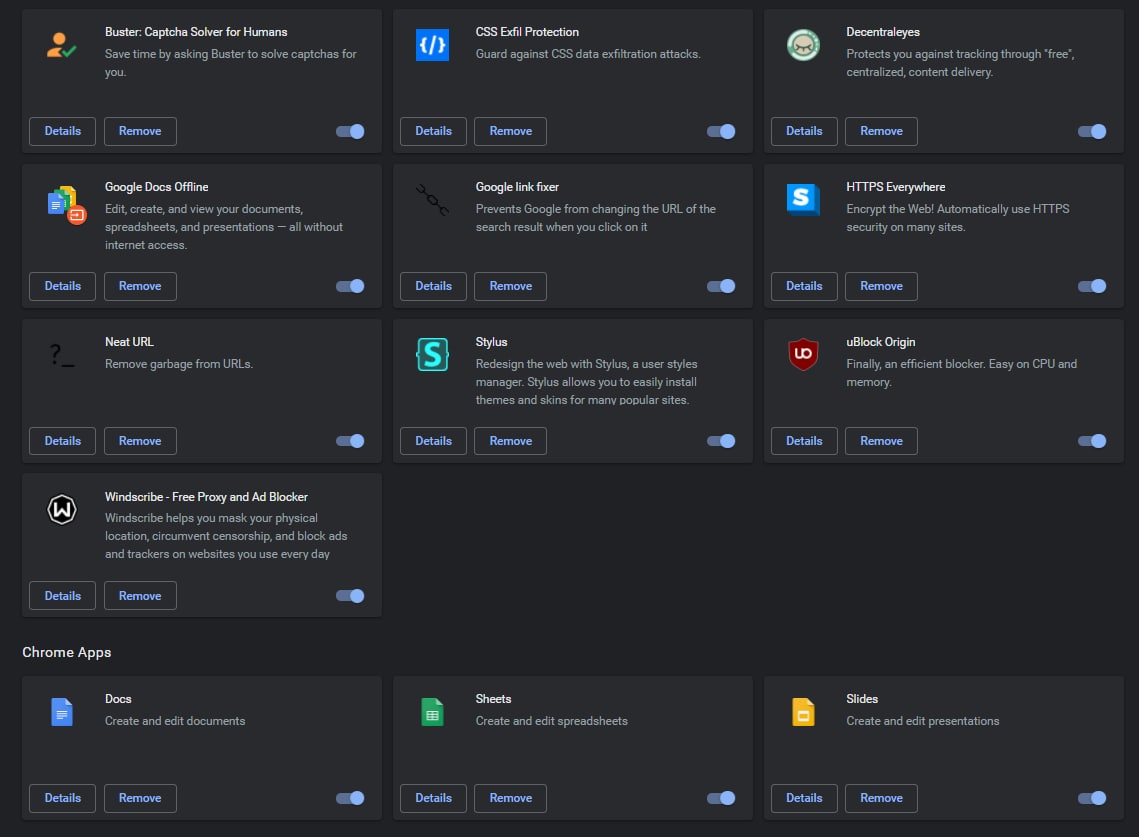Image resolution: width=1139 pixels, height=837 pixels.
Task: Click the Decentraleyes extension icon
Action: [803, 45]
